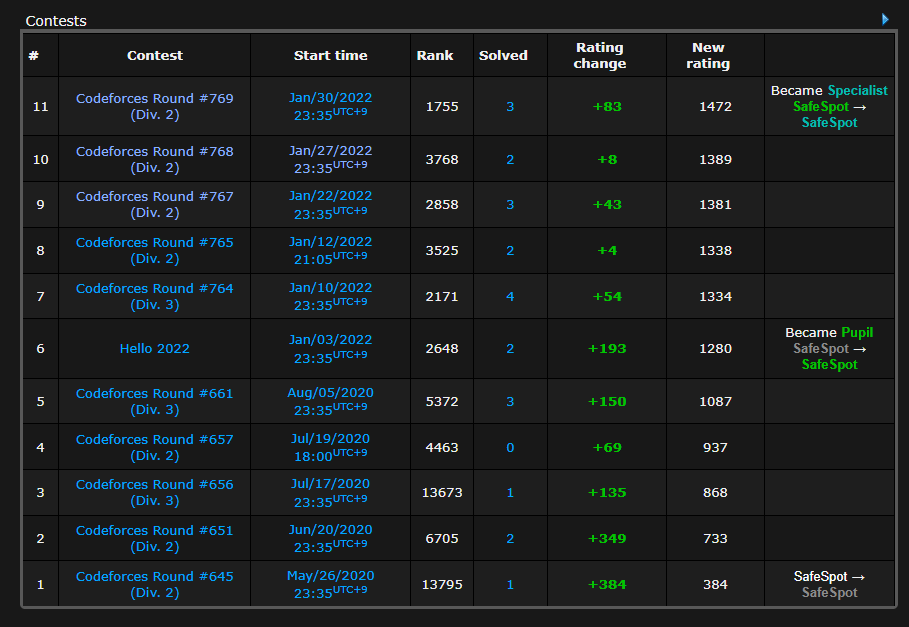Click start time Jan/12/2022 21:05
The height and width of the screenshot is (627, 909).
pos(330,250)
